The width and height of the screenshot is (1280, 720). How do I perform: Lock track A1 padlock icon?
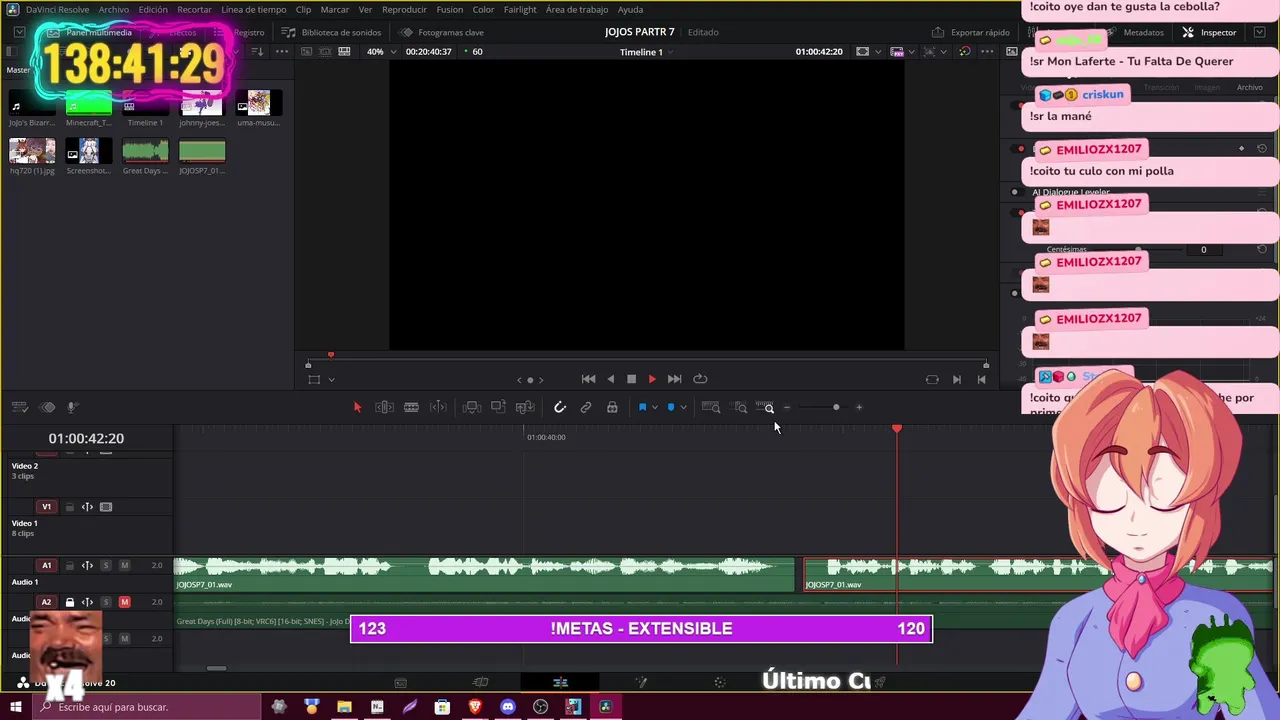tap(70, 566)
